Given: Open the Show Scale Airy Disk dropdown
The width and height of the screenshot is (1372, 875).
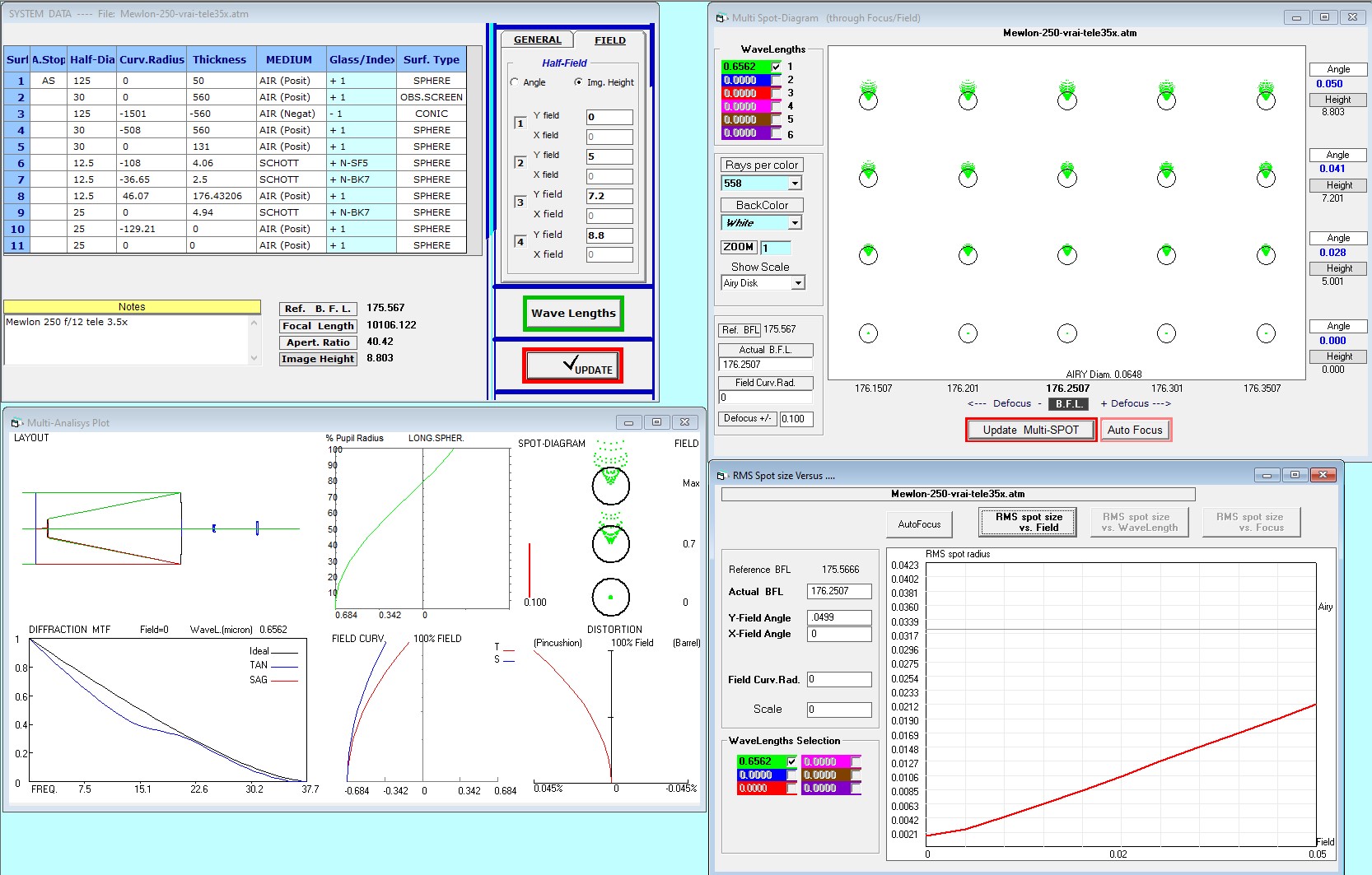Looking at the screenshot, I should click(797, 283).
